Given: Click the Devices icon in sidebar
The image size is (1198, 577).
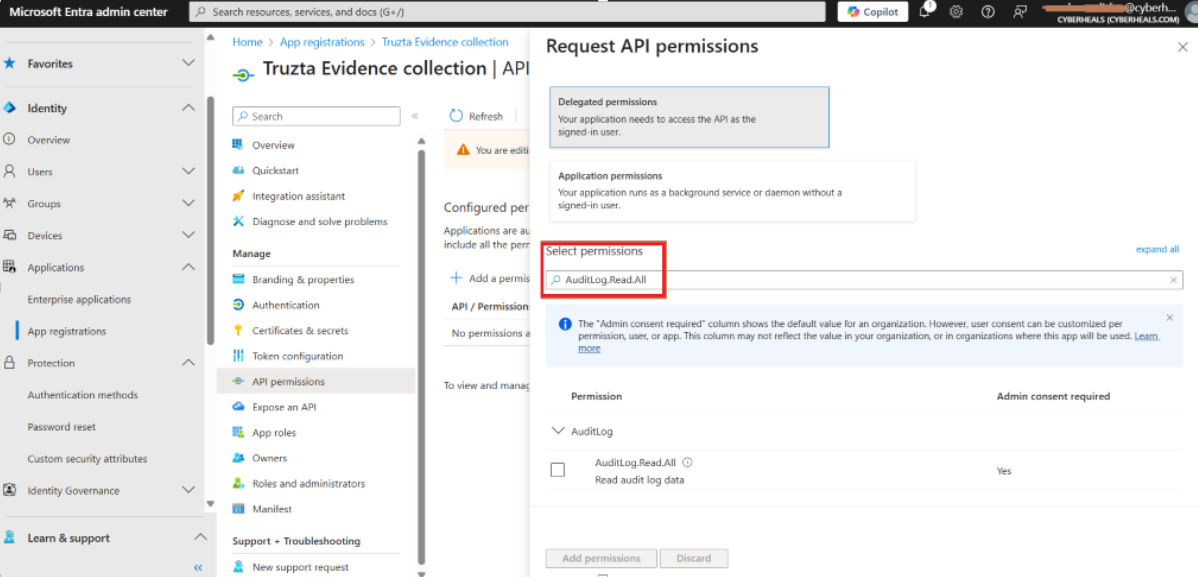Looking at the screenshot, I should click(9, 235).
